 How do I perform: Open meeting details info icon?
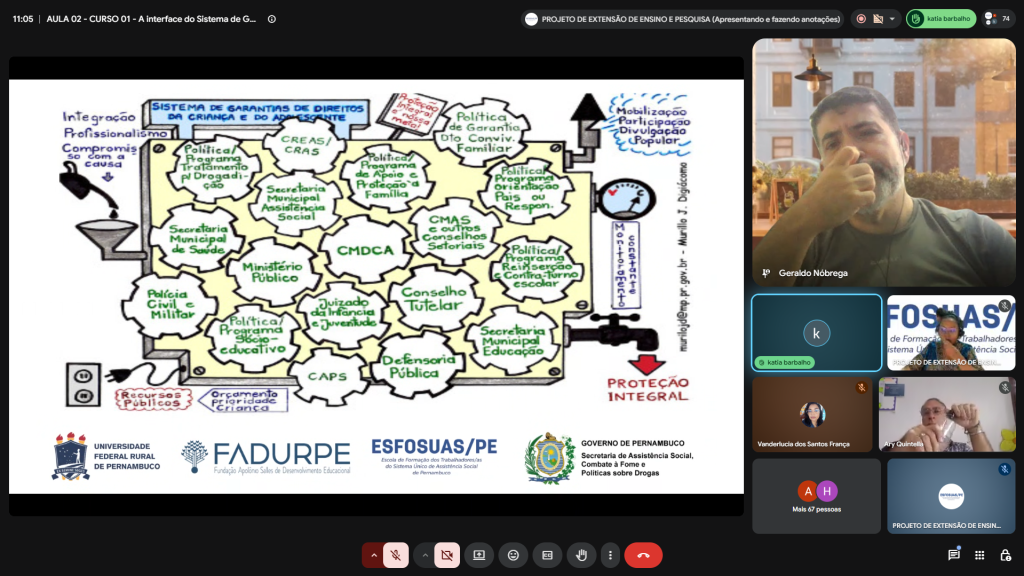[x=272, y=19]
